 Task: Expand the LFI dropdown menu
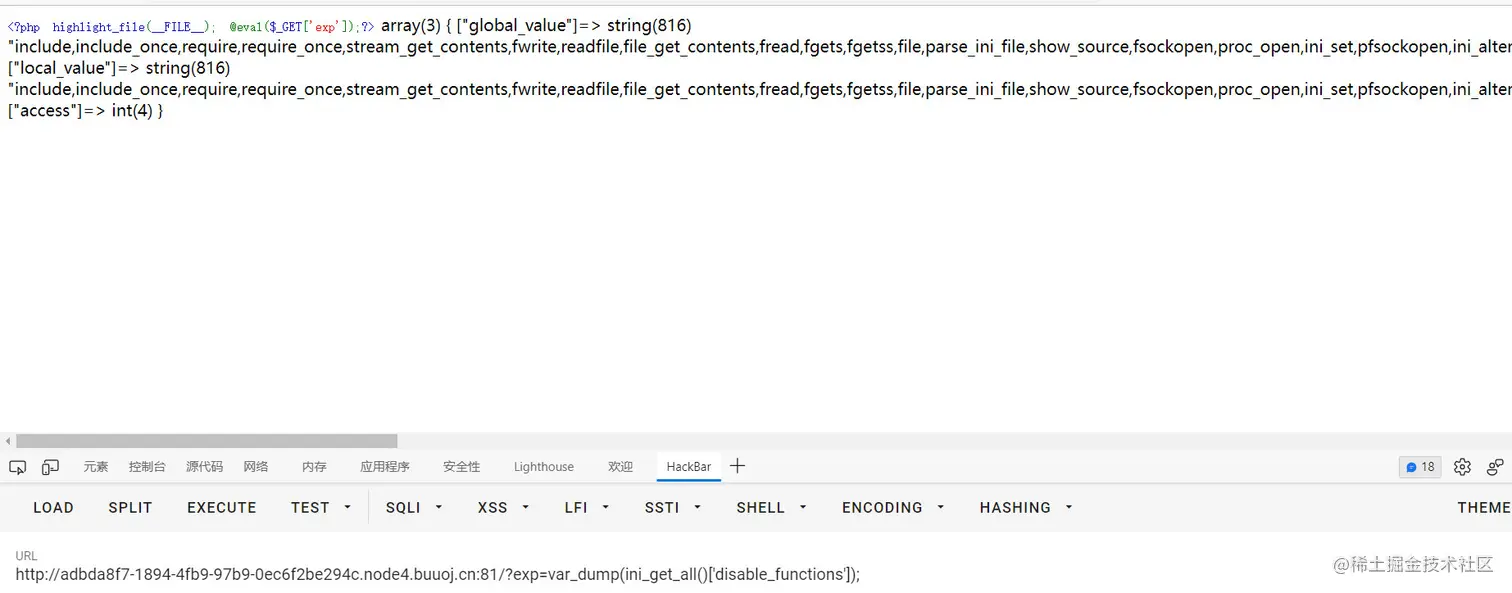click(587, 508)
